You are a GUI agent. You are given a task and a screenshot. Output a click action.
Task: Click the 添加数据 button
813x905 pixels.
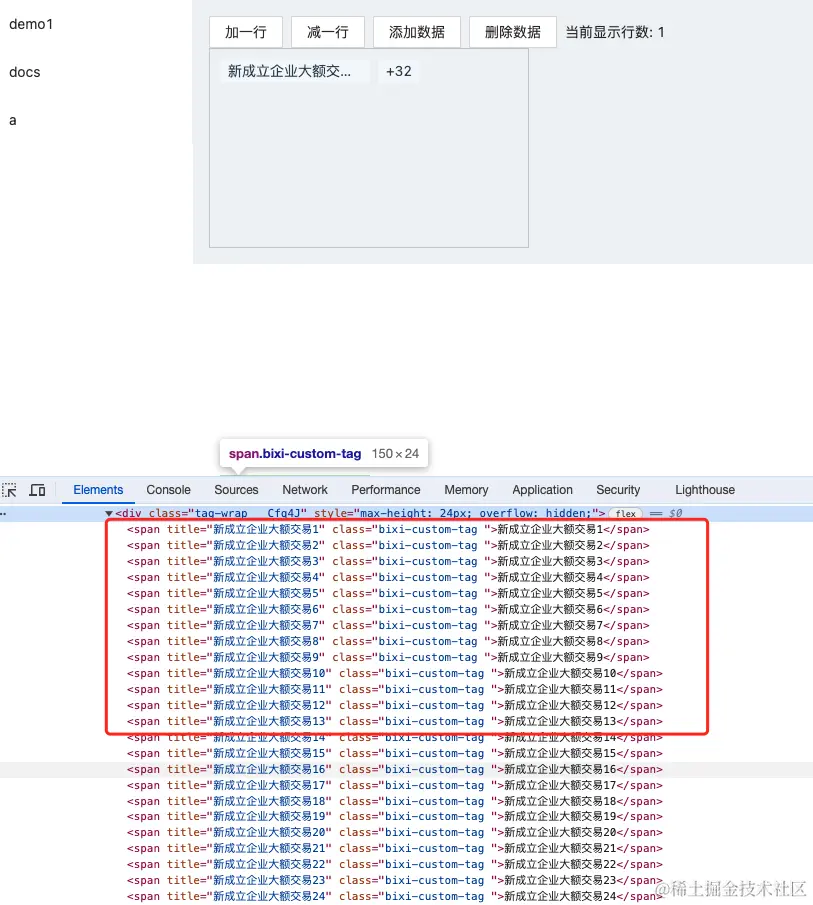pos(417,32)
